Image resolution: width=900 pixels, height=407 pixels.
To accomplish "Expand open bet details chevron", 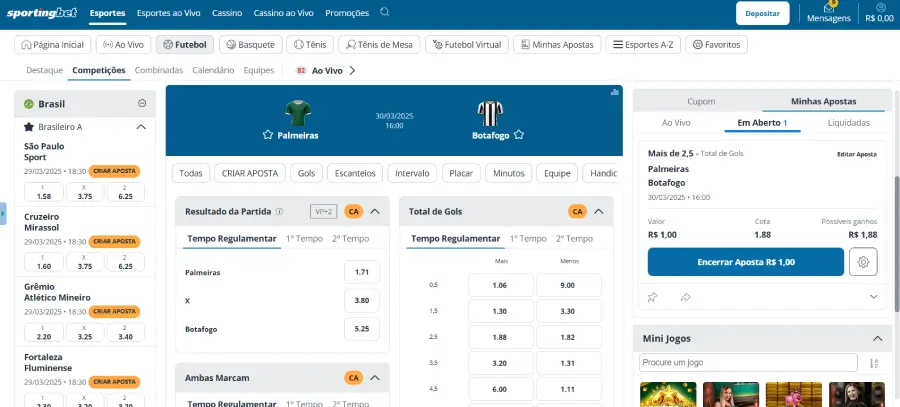I will (x=874, y=297).
